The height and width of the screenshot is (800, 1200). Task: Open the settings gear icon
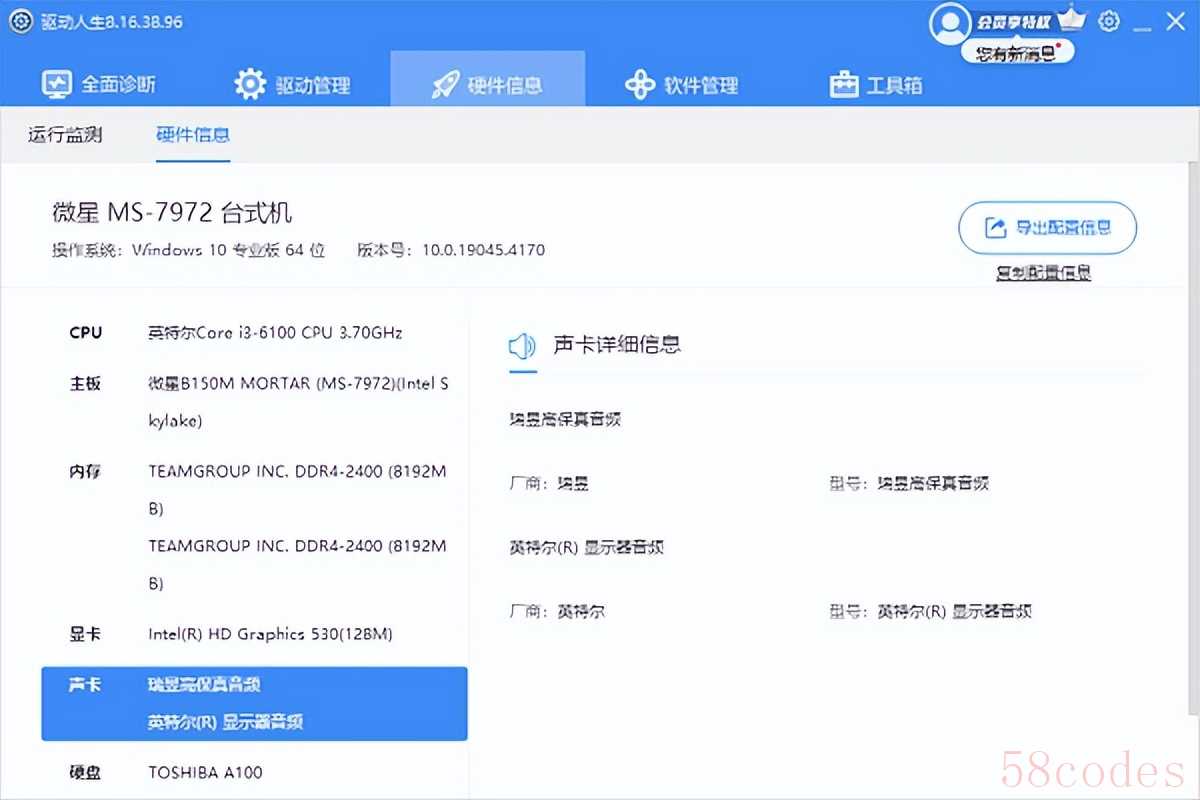1108,21
